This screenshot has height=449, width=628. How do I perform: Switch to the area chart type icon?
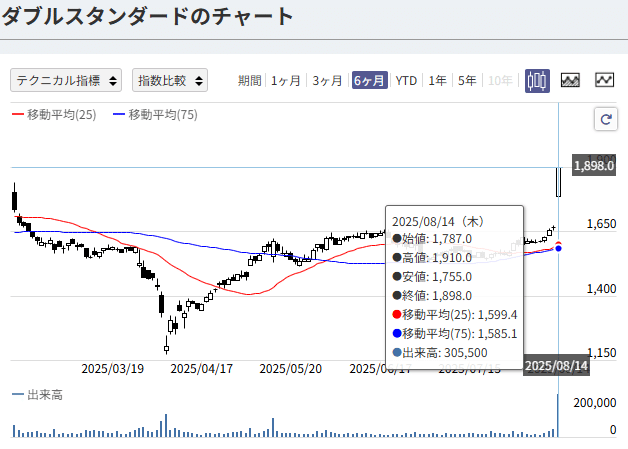tap(570, 80)
